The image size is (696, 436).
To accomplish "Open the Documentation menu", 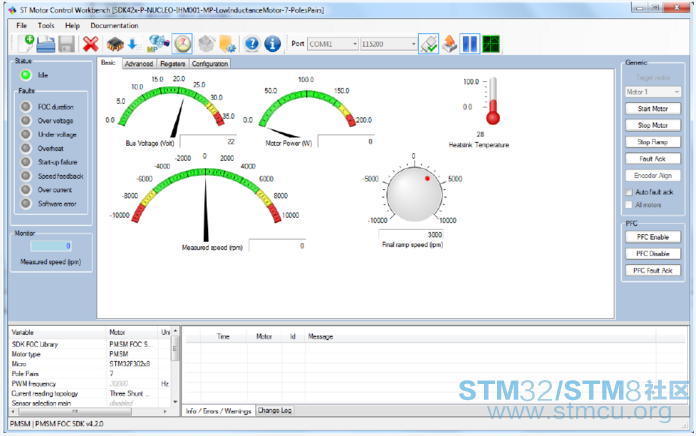I will 114,25.
